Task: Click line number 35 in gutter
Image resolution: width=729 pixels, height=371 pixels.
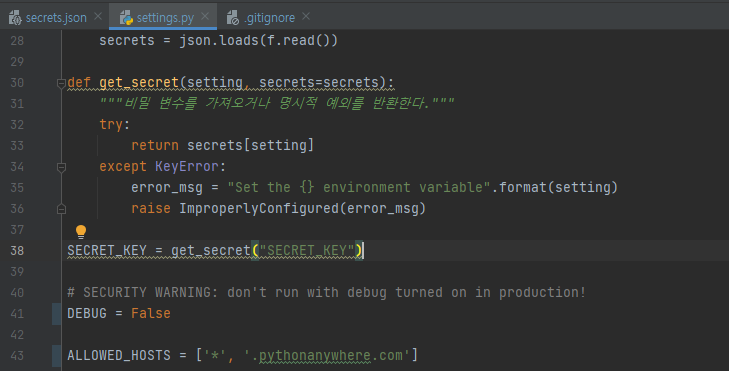Action: point(17,188)
